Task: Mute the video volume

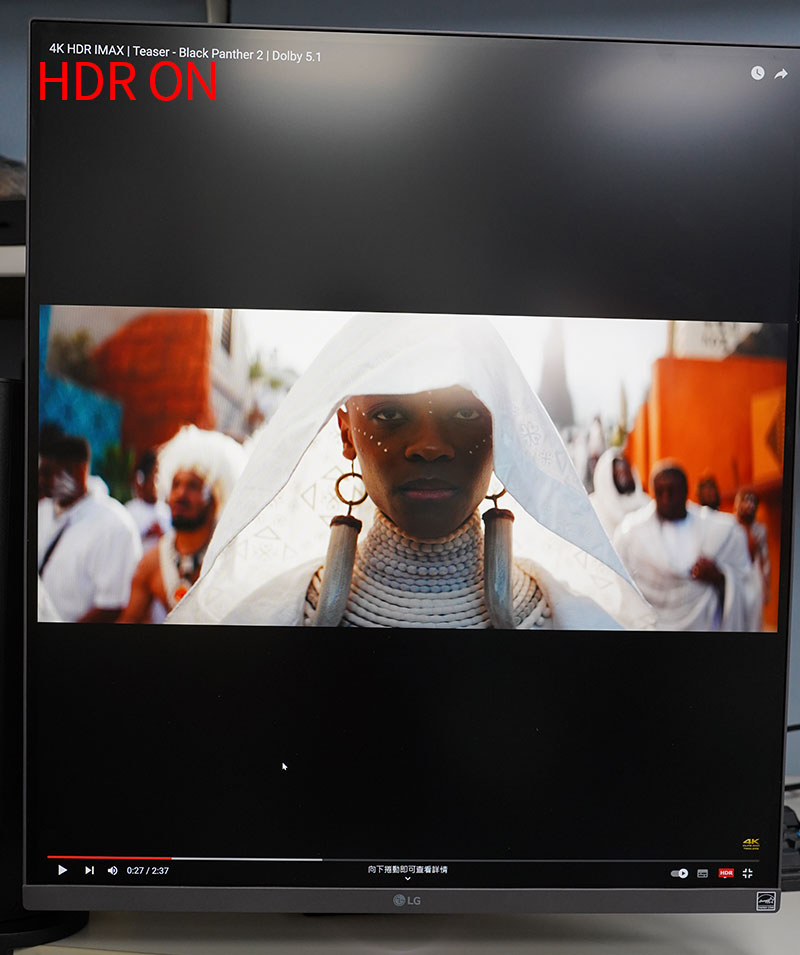Action: (112, 870)
